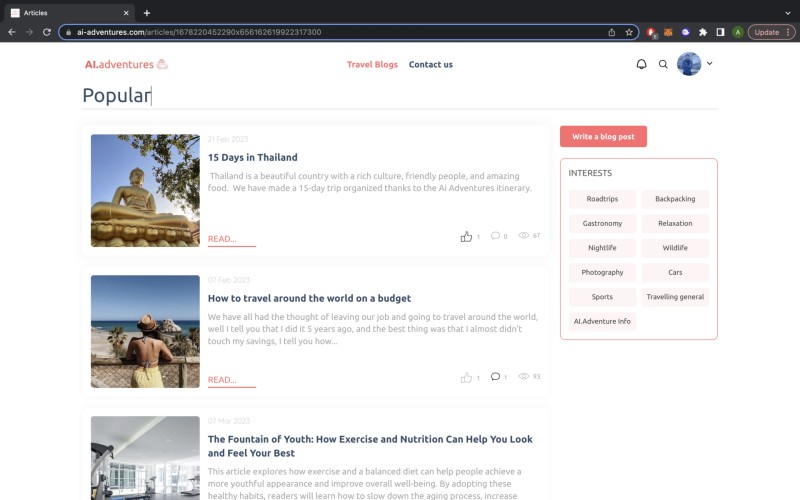The height and width of the screenshot is (500, 800).
Task: Click the red shield extension icon
Action: [651, 32]
